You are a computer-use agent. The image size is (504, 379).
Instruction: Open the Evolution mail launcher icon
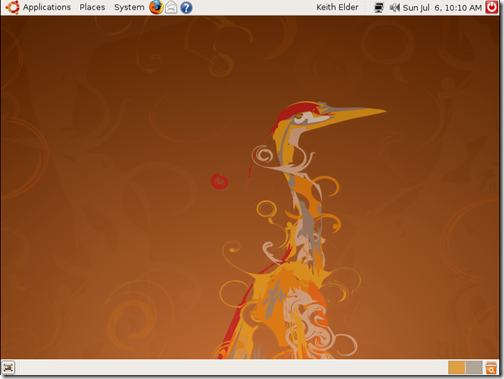(171, 7)
